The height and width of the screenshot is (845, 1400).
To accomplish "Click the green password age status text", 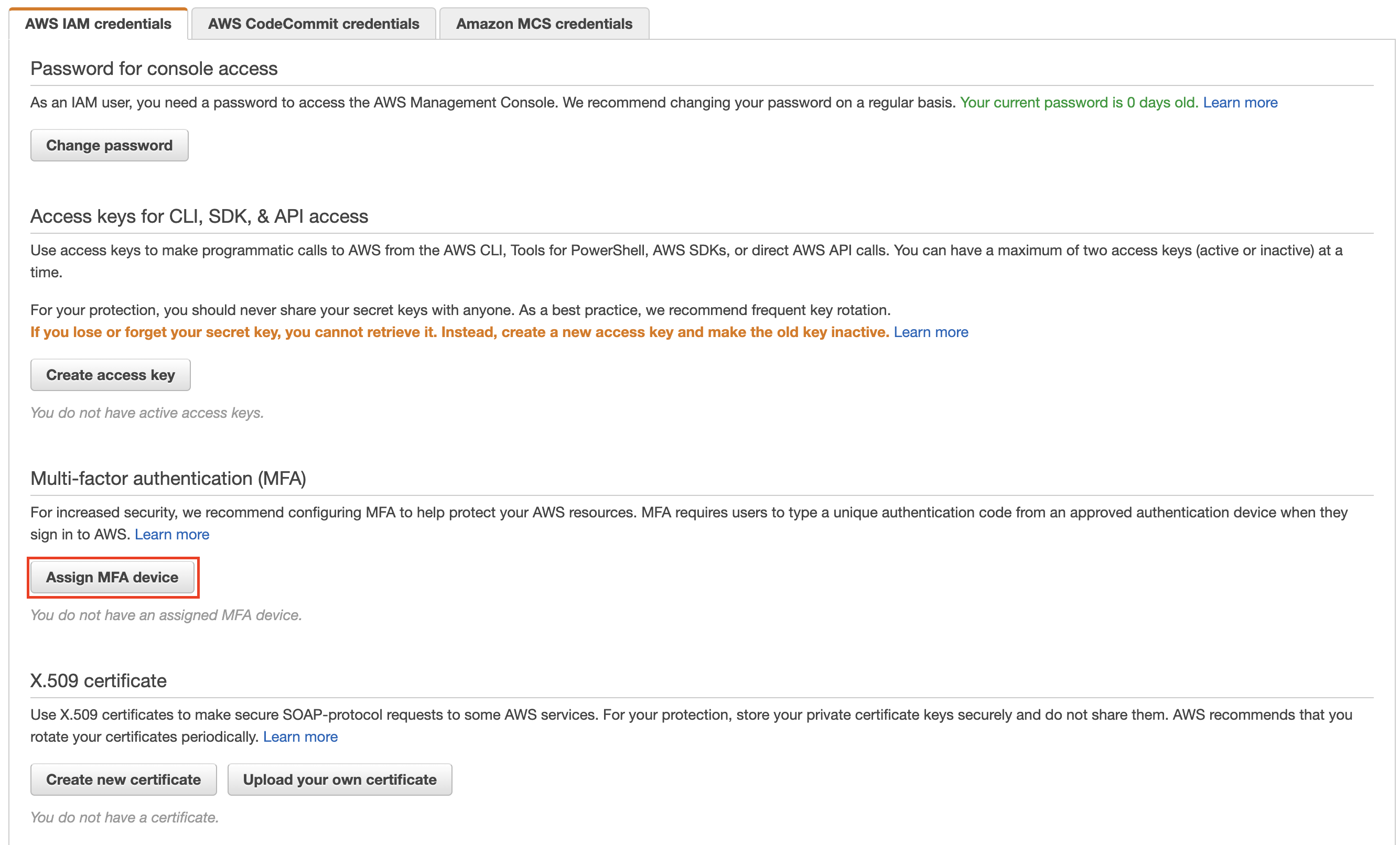I will [x=1079, y=102].
